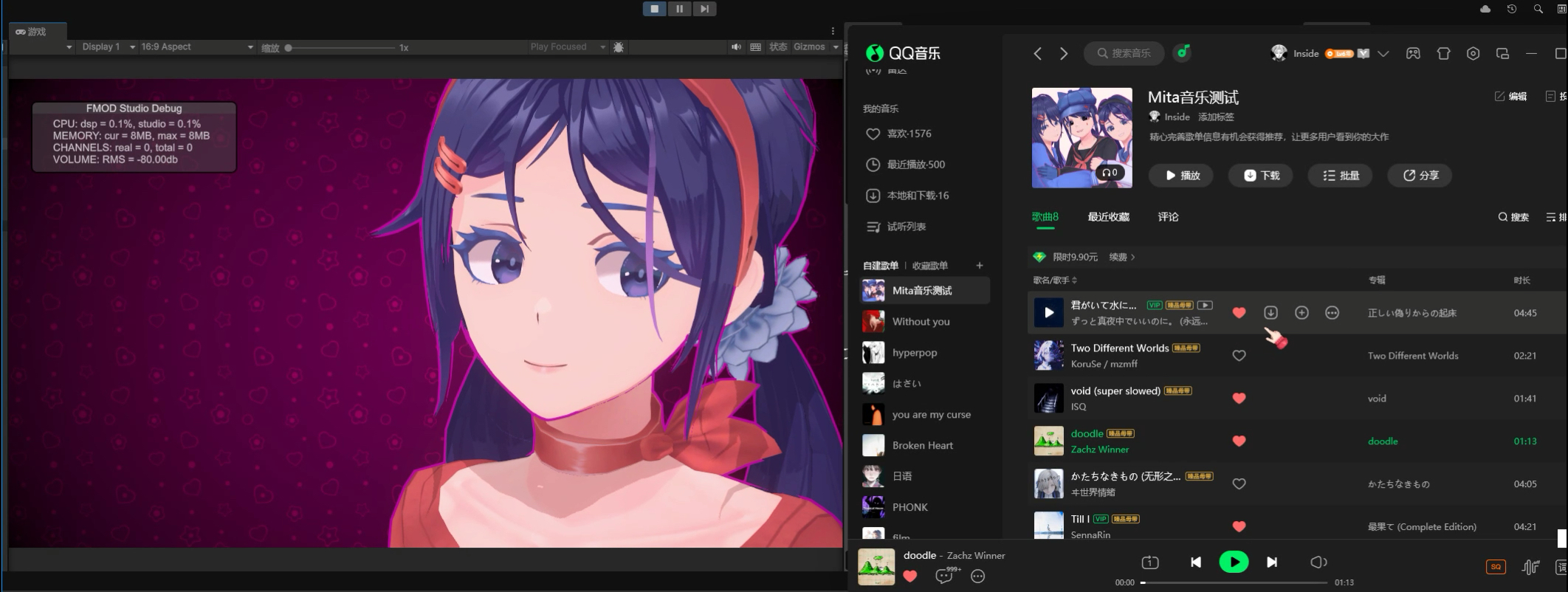Play the 君がいて水に song thumbnail
The image size is (1568, 592).
tap(1048, 312)
